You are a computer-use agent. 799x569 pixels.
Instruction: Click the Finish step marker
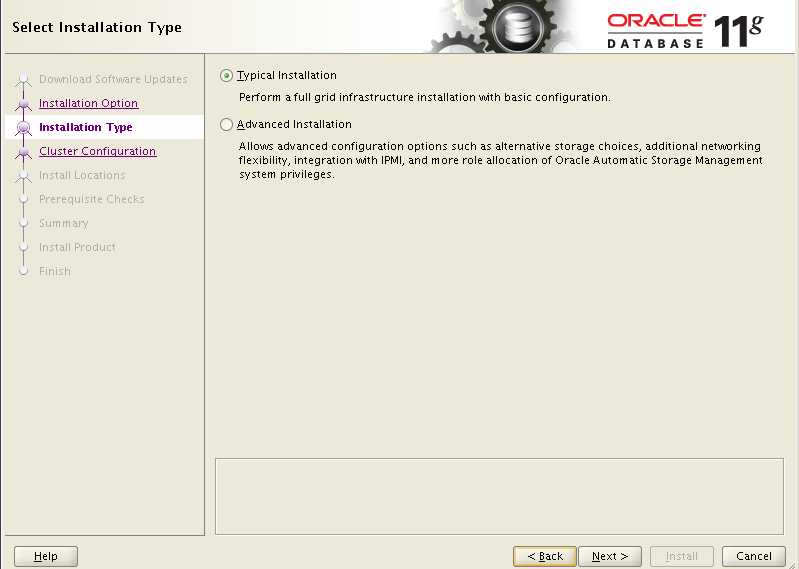click(23, 271)
